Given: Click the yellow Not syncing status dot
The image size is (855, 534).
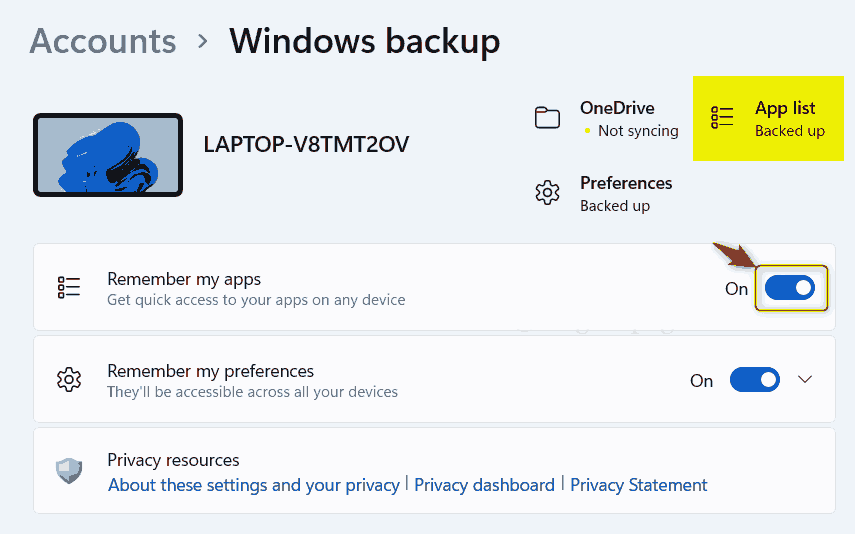Looking at the screenshot, I should point(587,131).
